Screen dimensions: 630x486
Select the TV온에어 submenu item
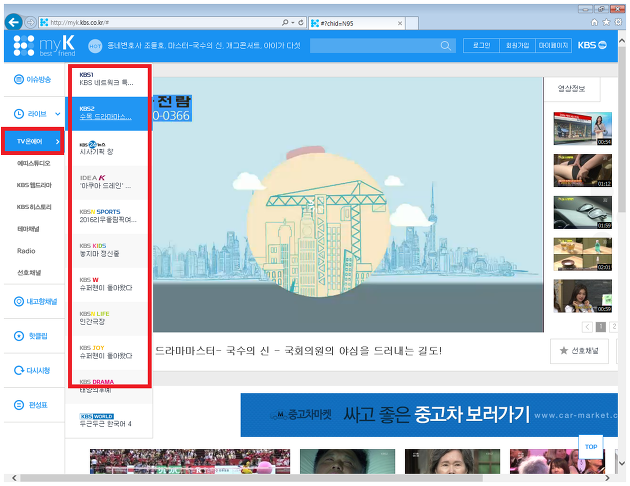[x=33, y=141]
